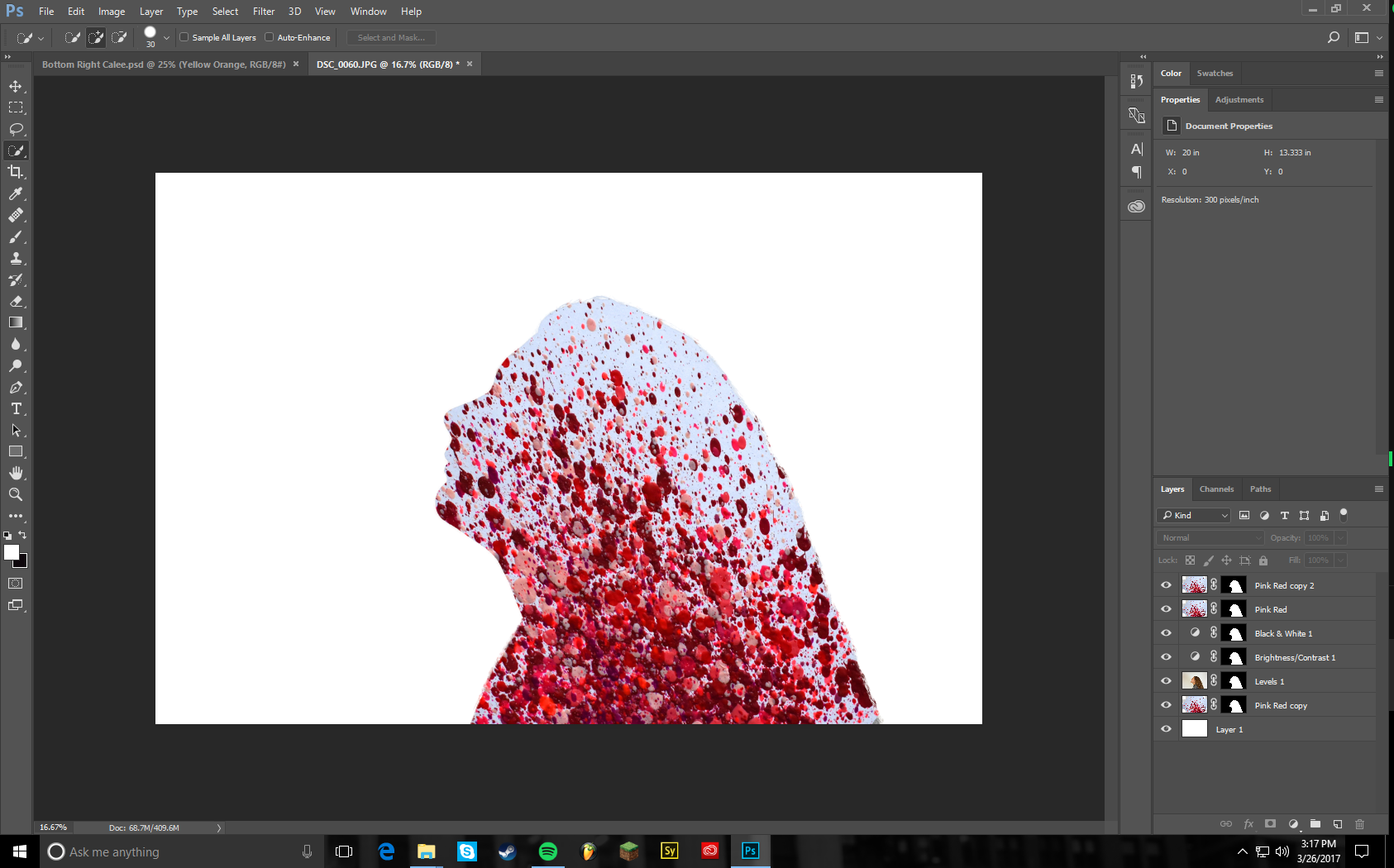This screenshot has height=868, width=1394.
Task: Select the Eyedropper tool
Action: [x=16, y=193]
